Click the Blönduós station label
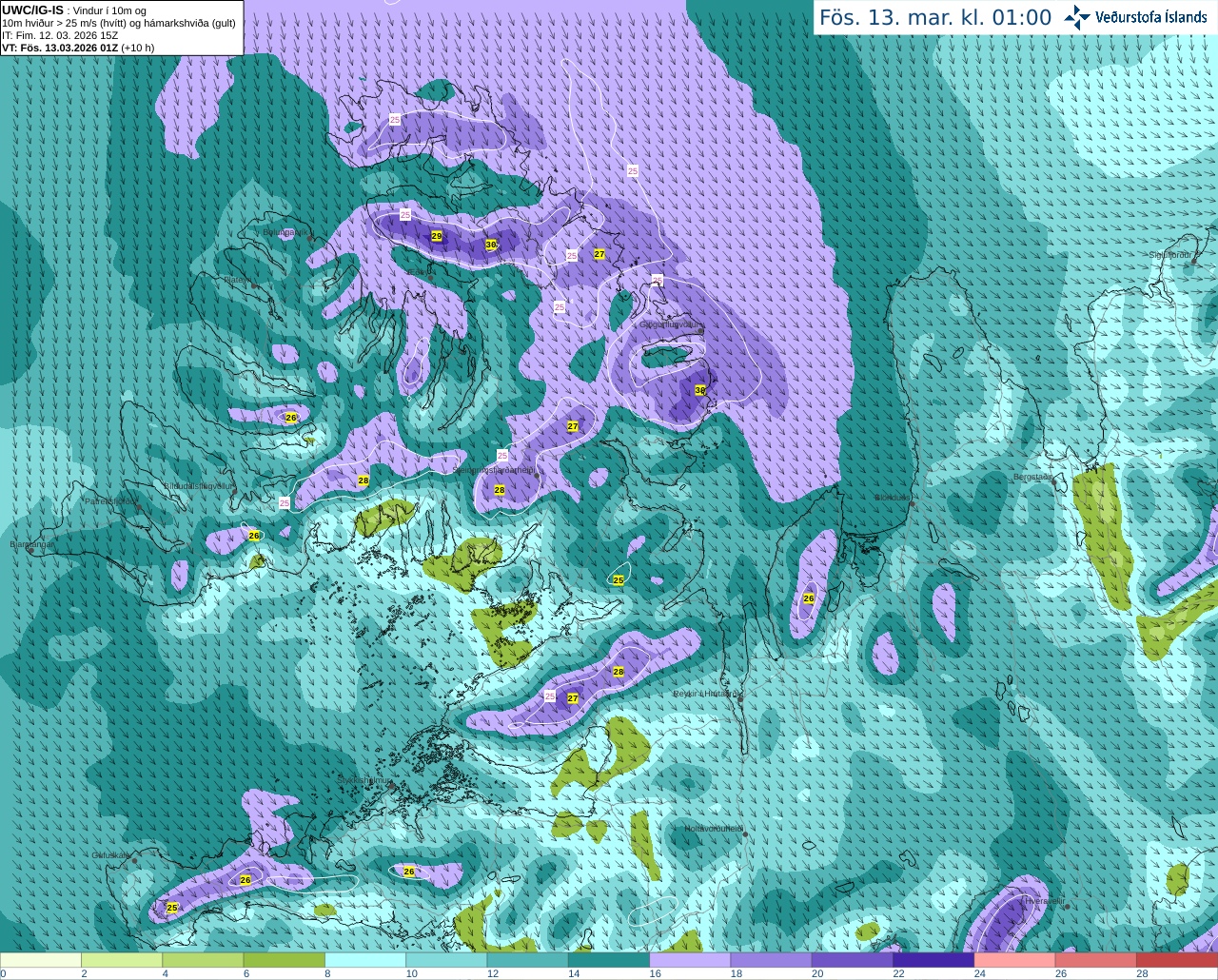 click(893, 497)
